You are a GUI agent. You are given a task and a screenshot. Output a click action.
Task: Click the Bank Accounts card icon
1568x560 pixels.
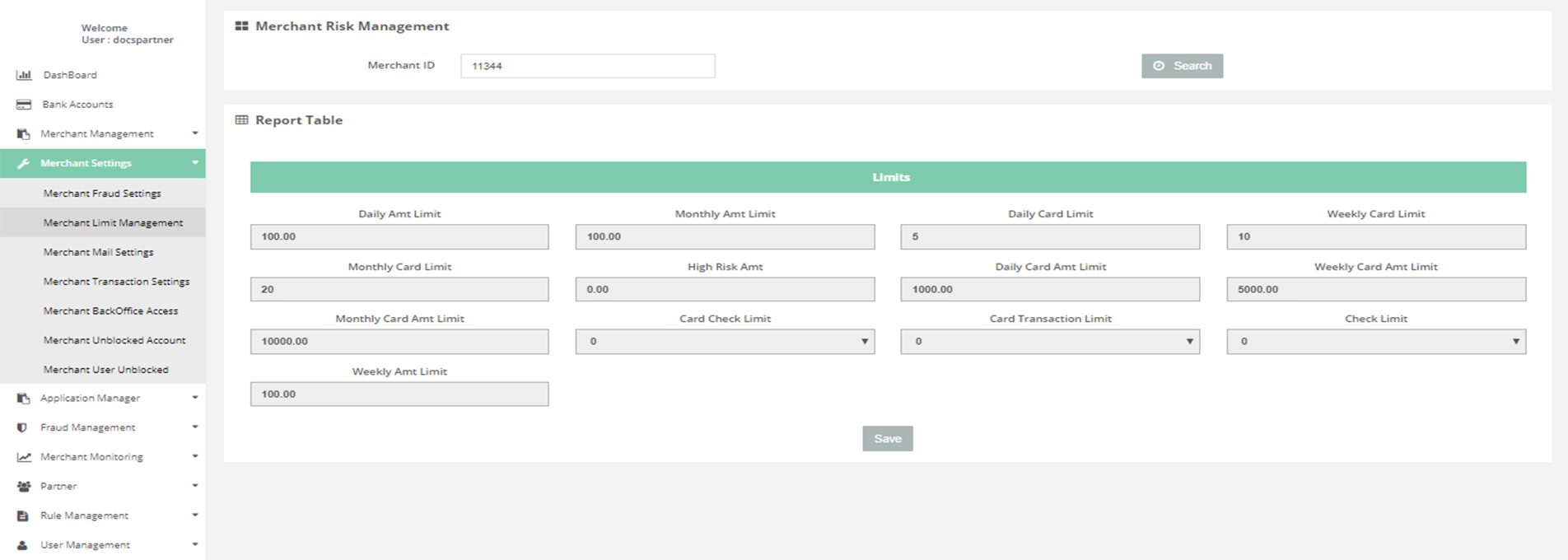pyautogui.click(x=24, y=105)
